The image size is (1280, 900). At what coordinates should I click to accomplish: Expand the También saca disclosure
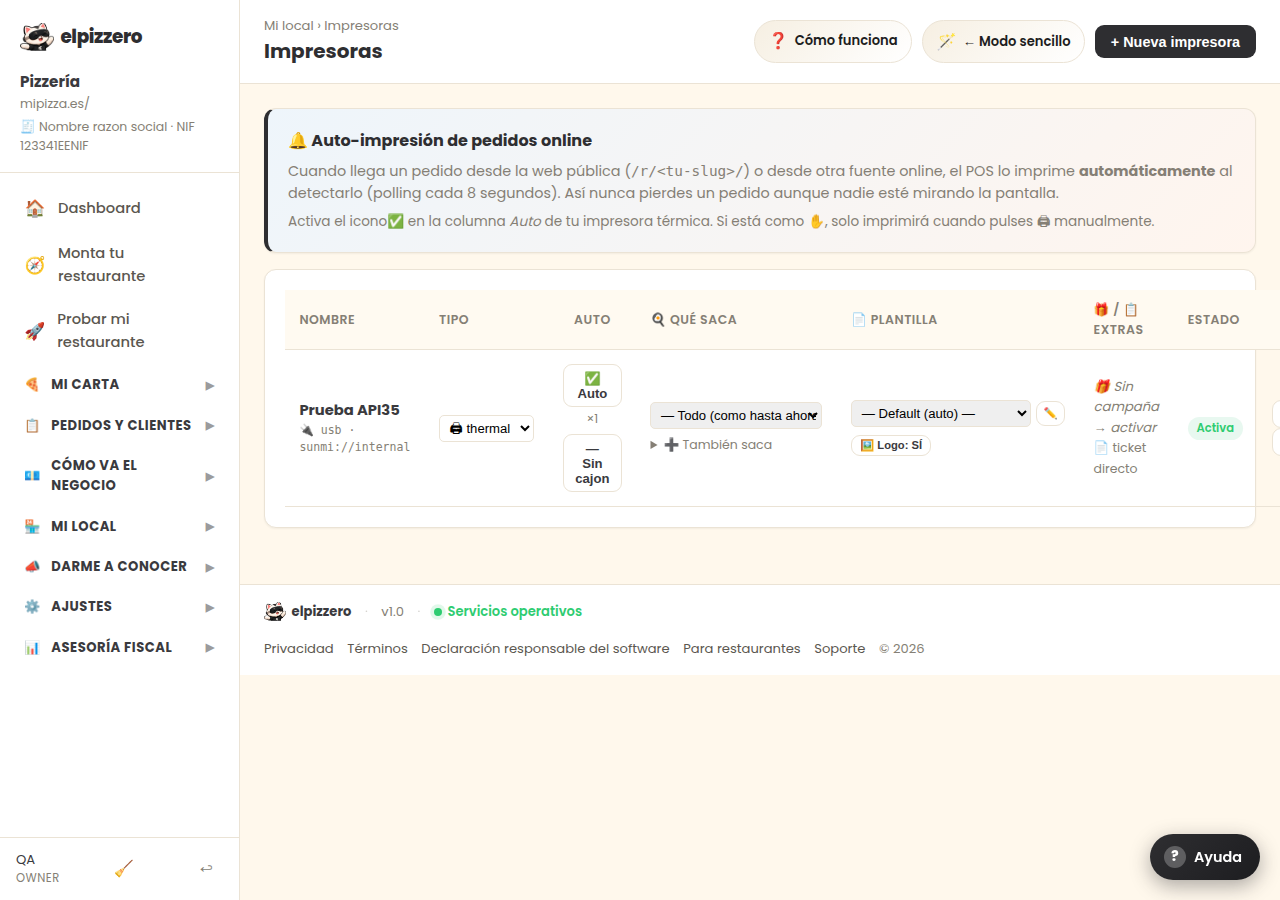tap(711, 445)
